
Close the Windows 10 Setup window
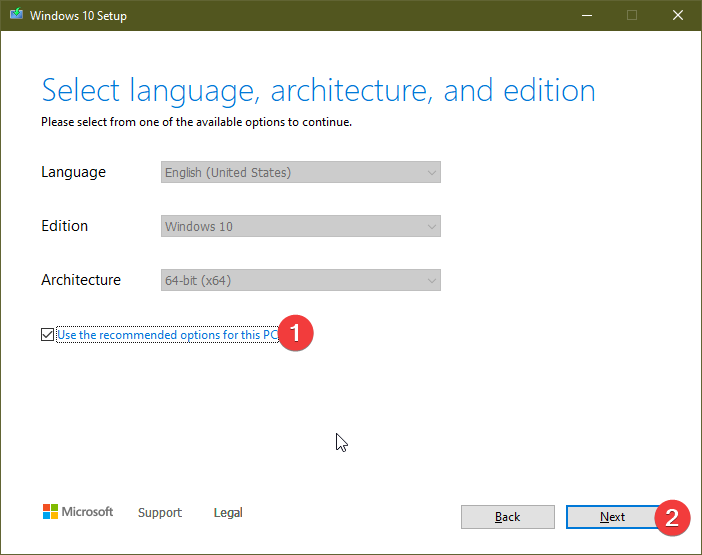pyautogui.click(x=678, y=15)
